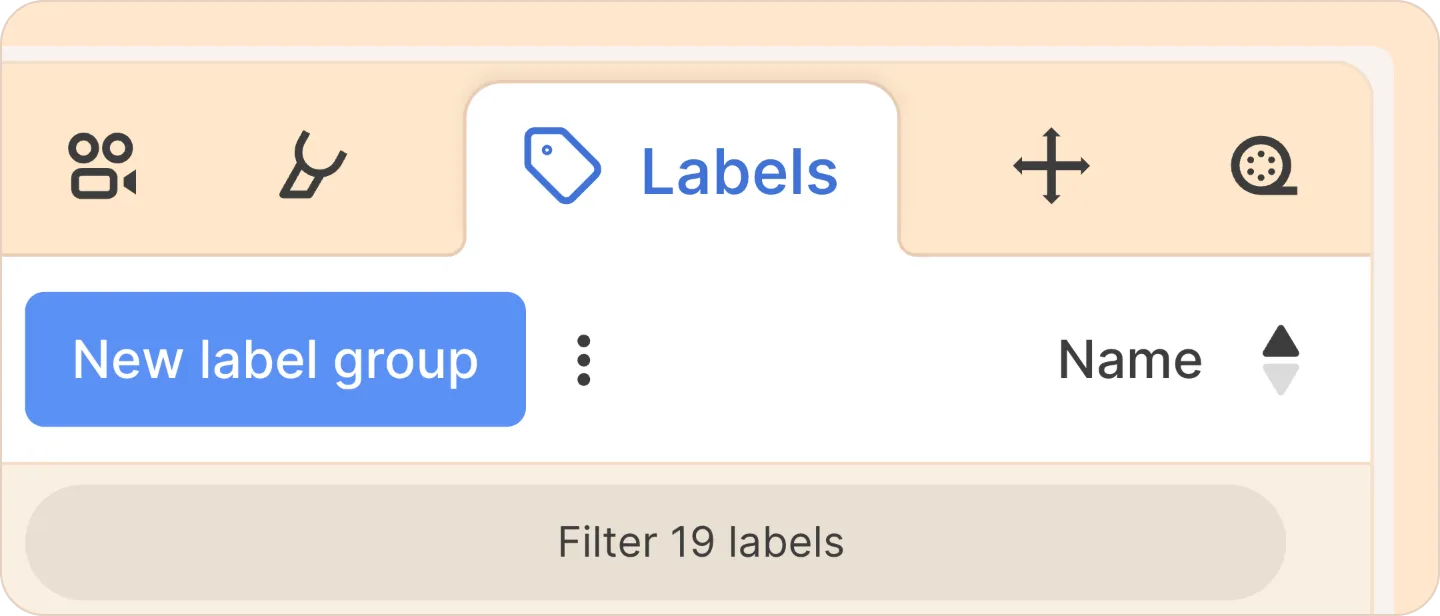Sort descending with the grey down arrow
This screenshot has width=1440, height=616.
[1280, 379]
